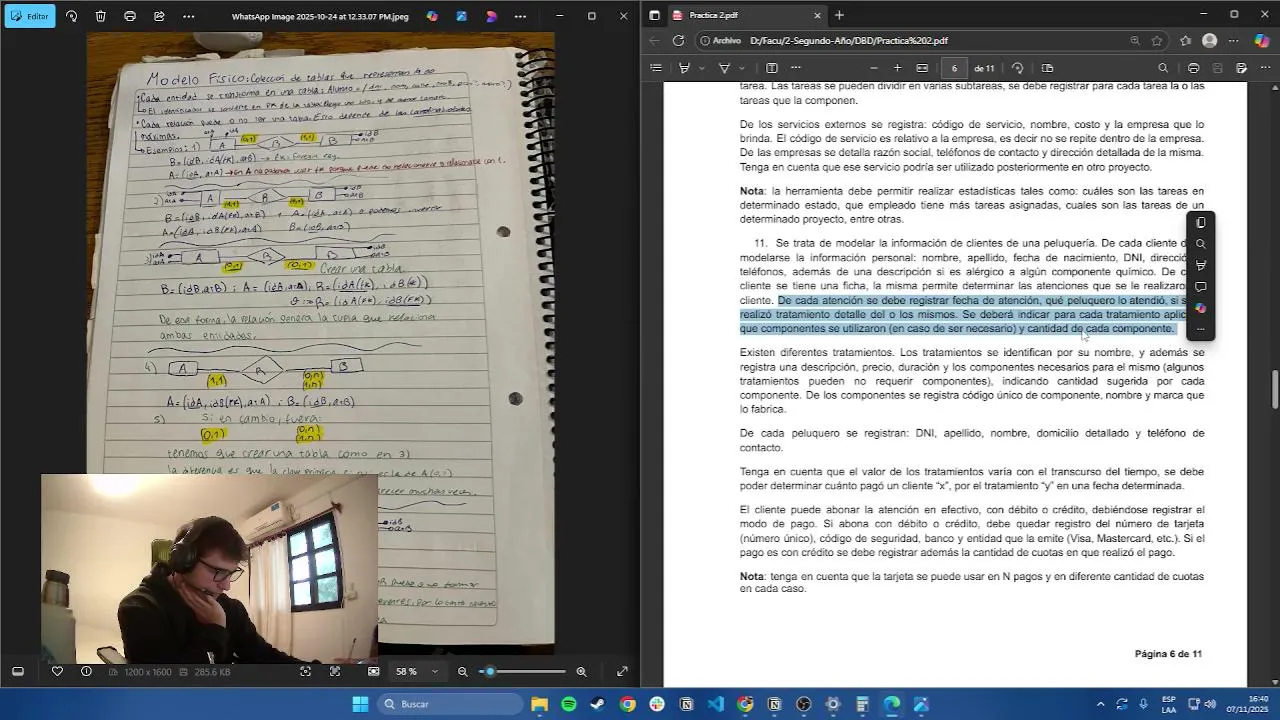Open Edge favorites list
Viewport: 1280px width, 720px height.
[x=1185, y=41]
